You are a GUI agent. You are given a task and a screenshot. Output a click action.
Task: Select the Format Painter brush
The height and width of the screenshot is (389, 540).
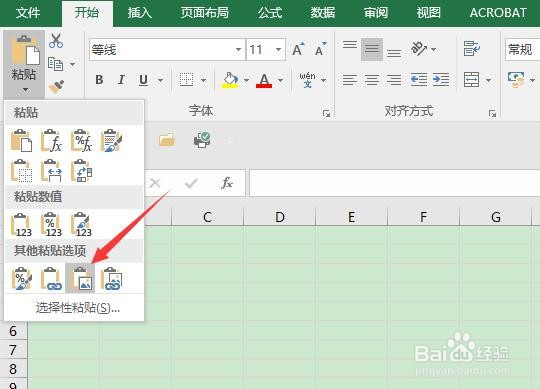(x=56, y=87)
